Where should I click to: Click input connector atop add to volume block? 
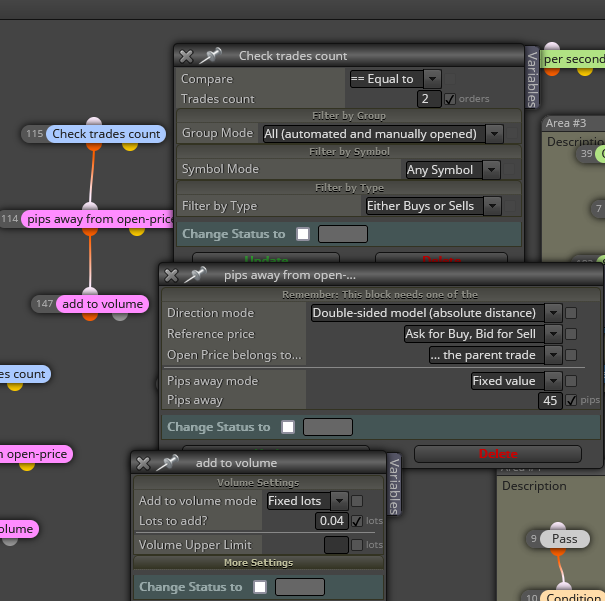[90, 292]
